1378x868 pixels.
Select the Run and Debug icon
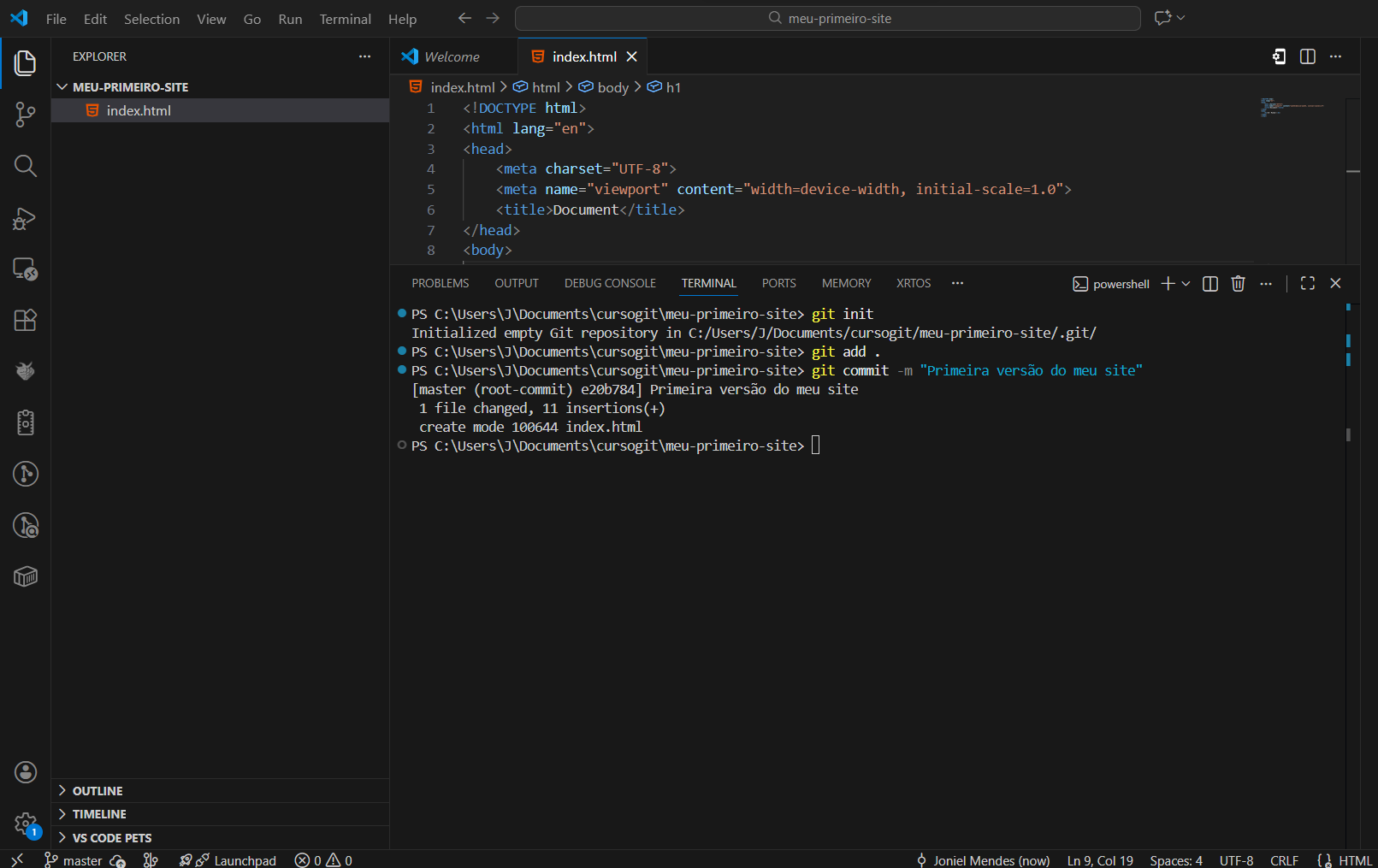(25, 218)
